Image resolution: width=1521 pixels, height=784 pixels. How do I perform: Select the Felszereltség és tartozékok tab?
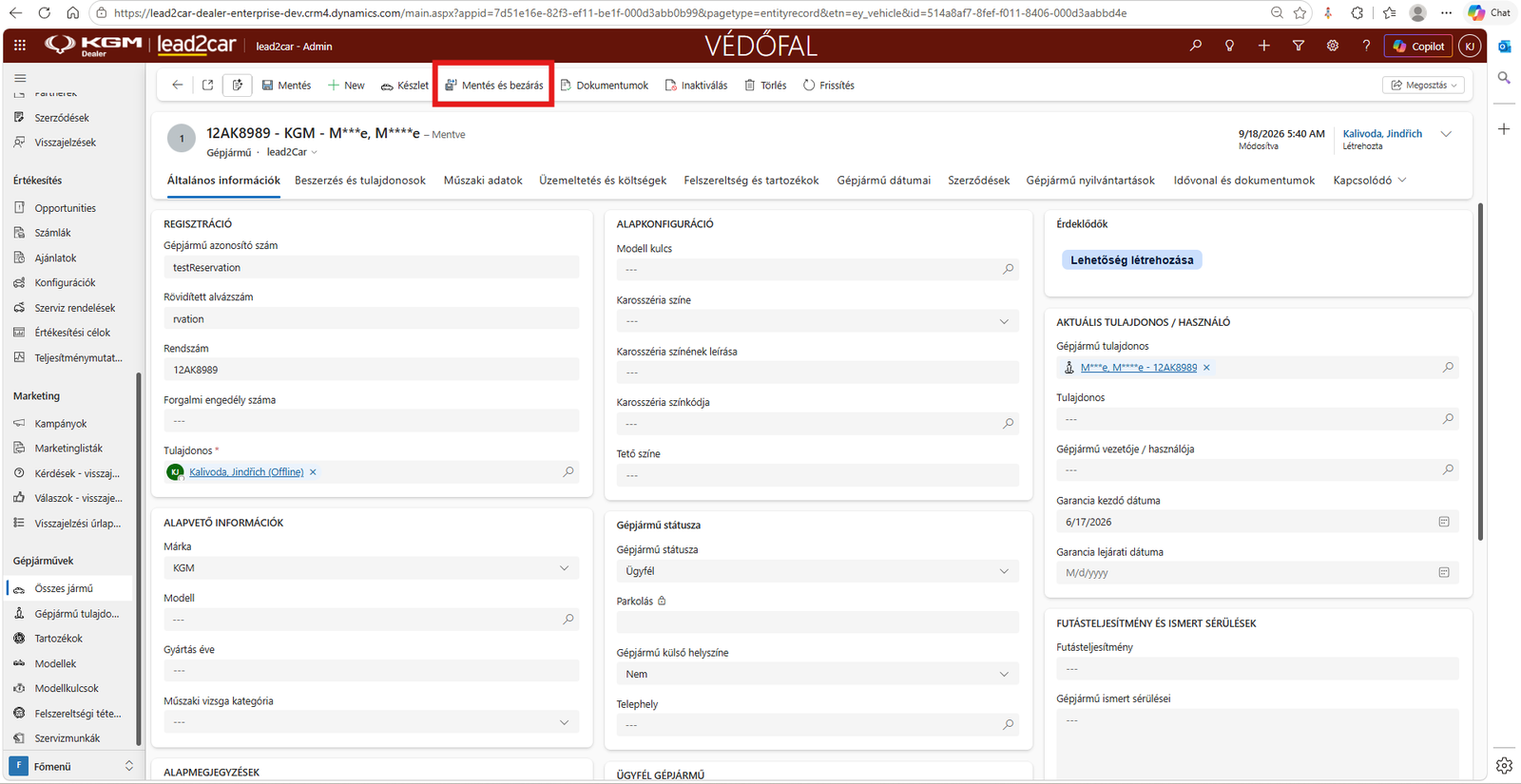(751, 180)
